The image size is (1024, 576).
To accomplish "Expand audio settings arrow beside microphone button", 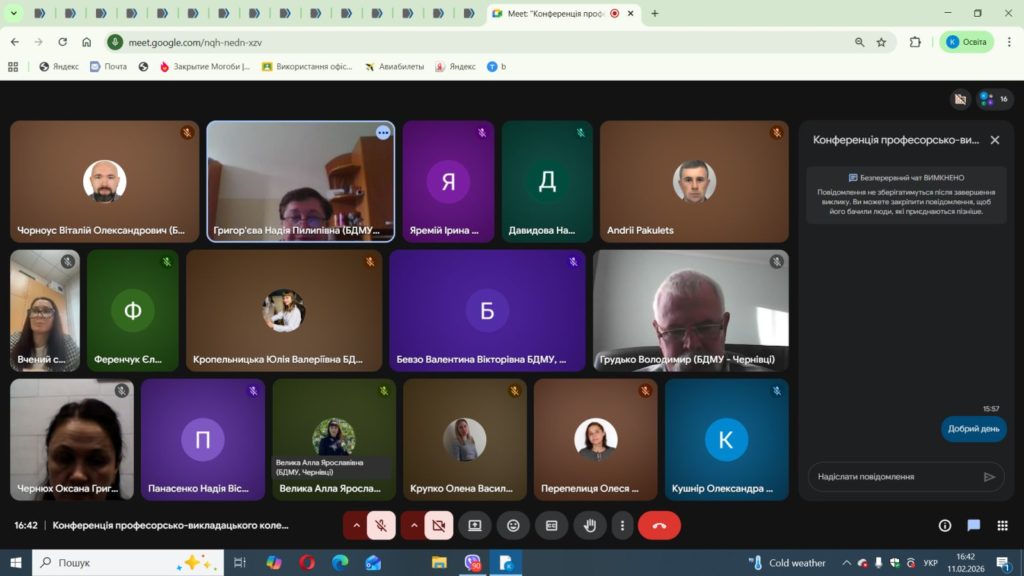I will coord(355,525).
